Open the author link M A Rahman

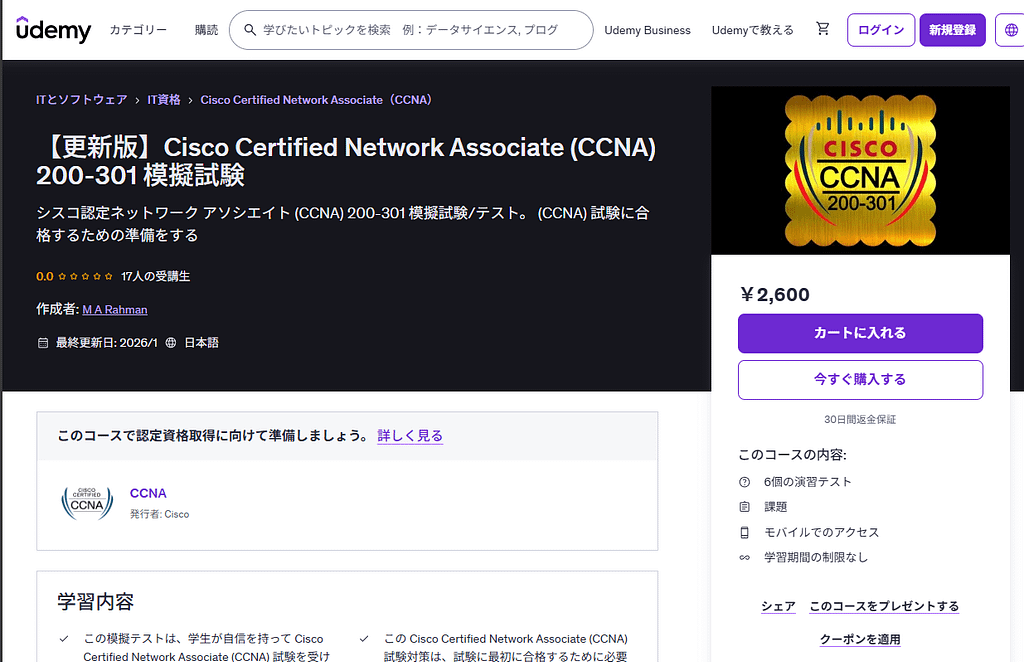click(x=115, y=310)
